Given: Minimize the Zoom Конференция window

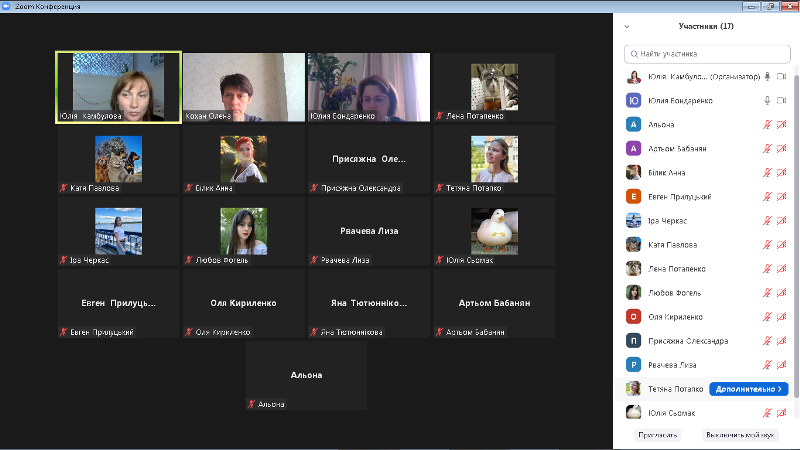Looking at the screenshot, I should 751,6.
